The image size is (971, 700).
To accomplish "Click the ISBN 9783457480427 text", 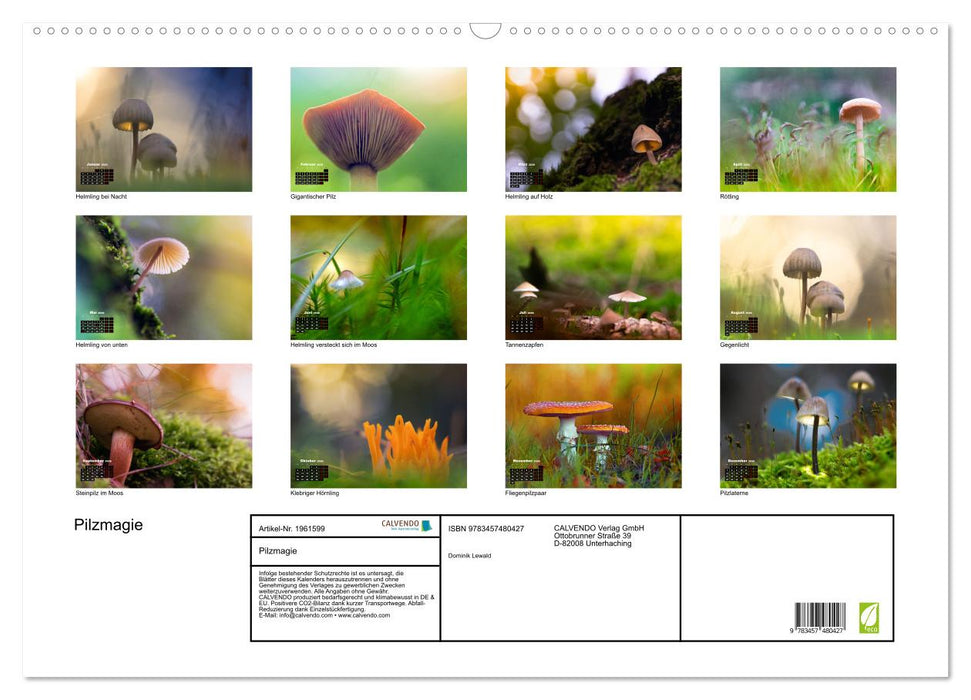I will [x=486, y=528].
